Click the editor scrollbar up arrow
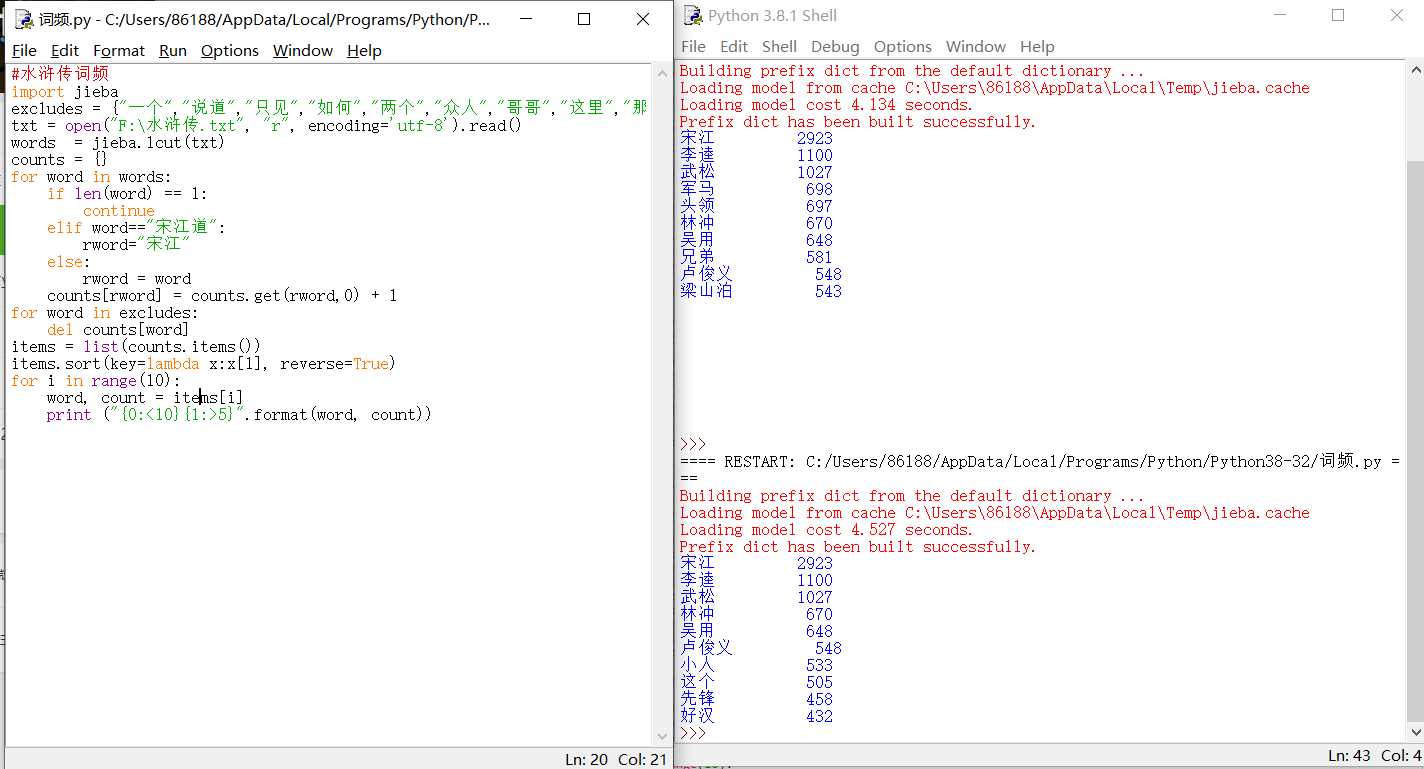Viewport: 1424px width, 769px height. point(661,74)
